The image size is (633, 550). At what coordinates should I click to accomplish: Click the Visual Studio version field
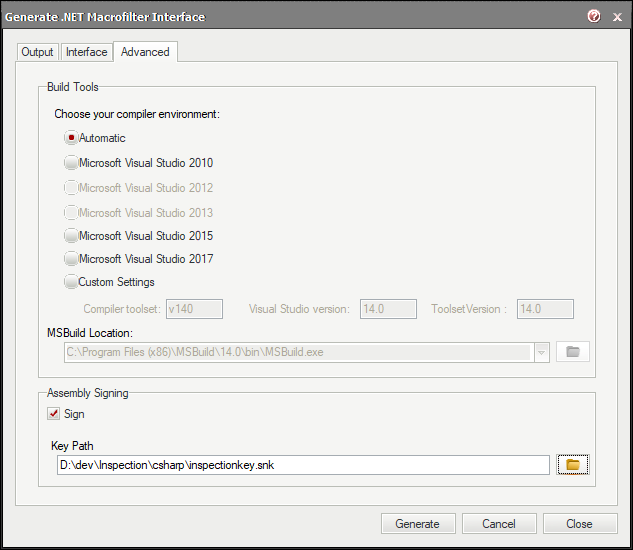[388, 309]
